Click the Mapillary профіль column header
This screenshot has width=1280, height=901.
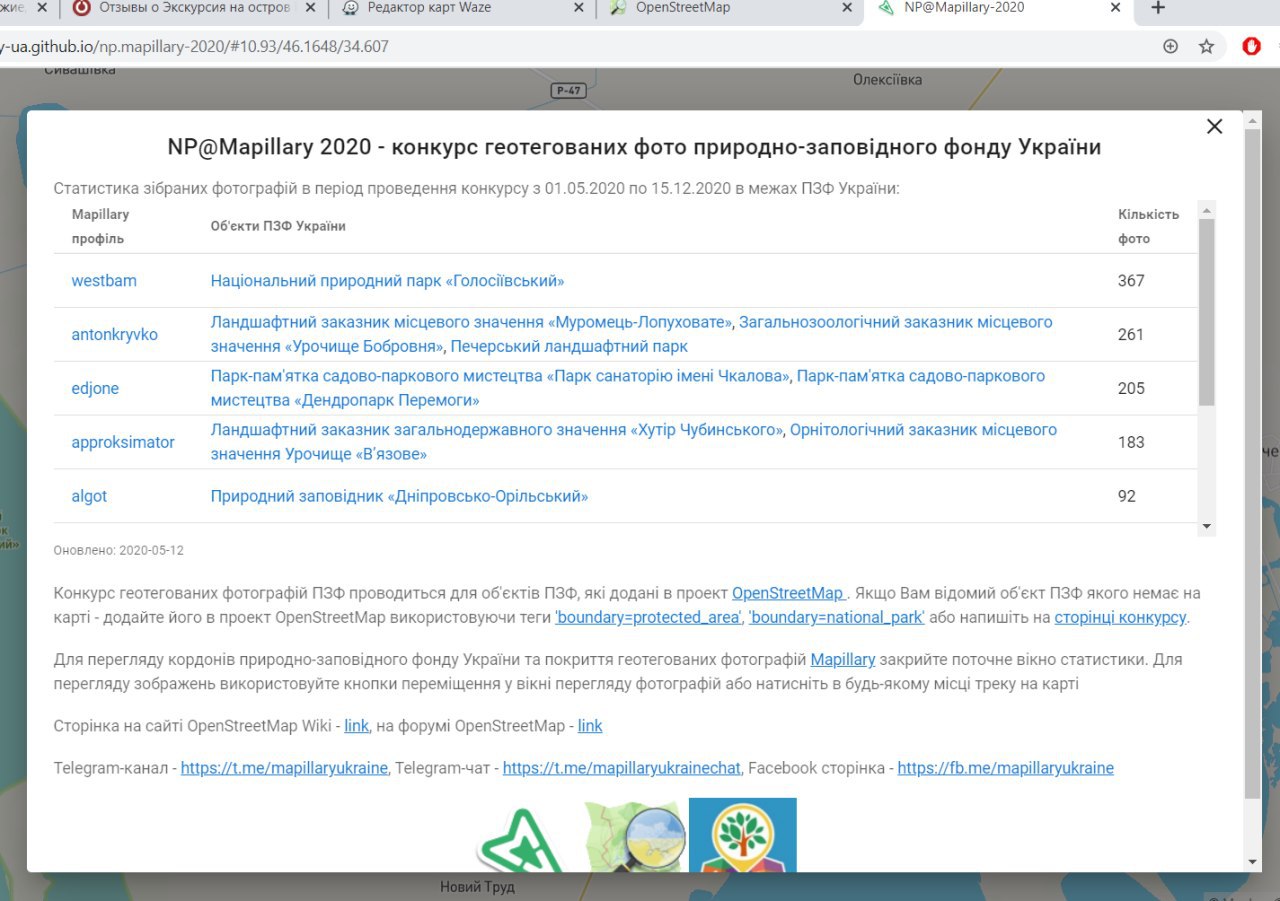click(x=100, y=227)
